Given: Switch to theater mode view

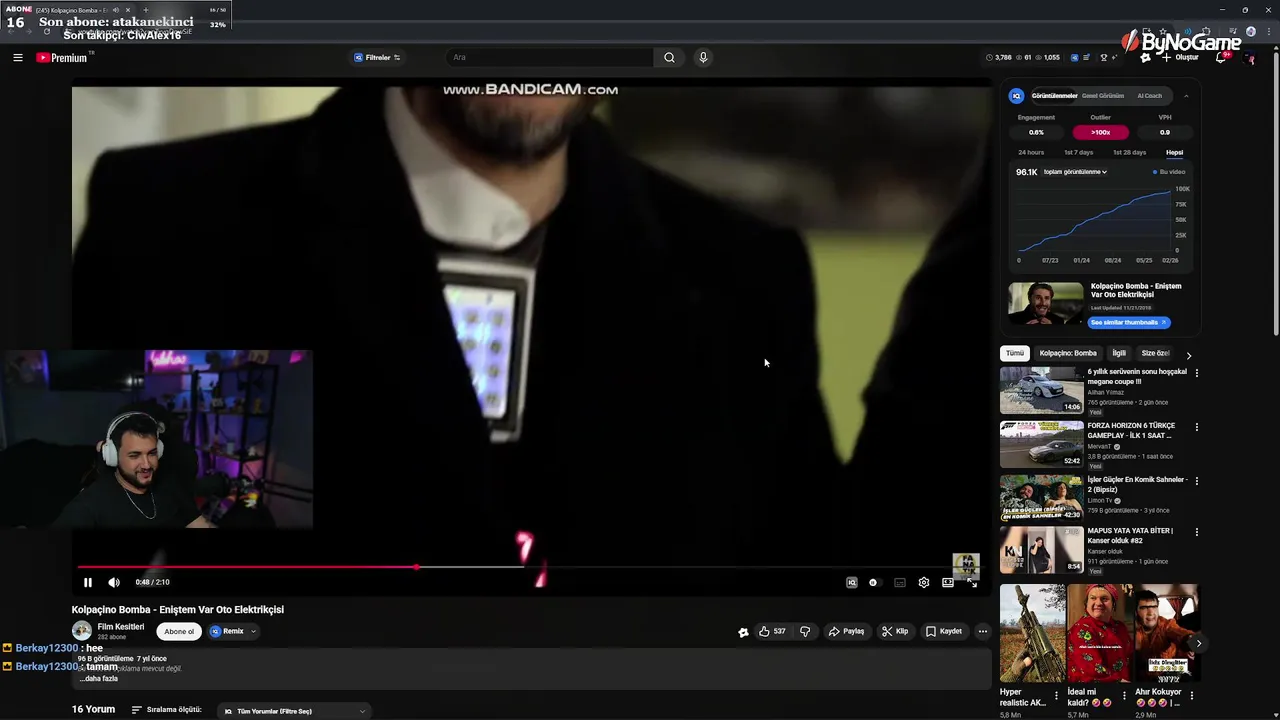Looking at the screenshot, I should pyautogui.click(x=948, y=582).
